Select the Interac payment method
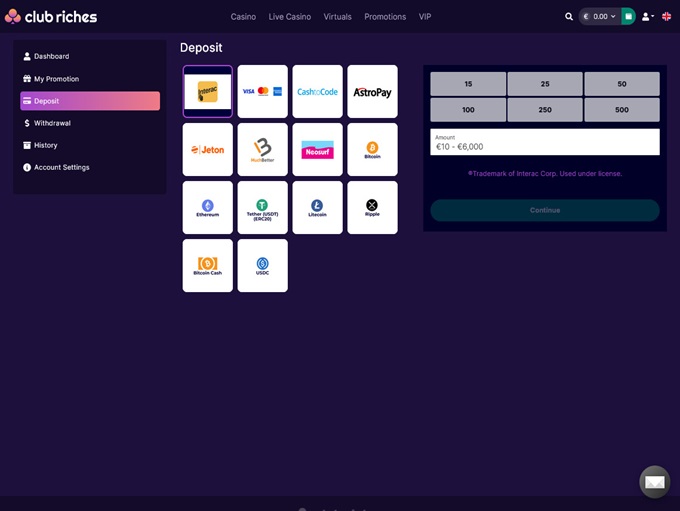The image size is (680, 511). (208, 91)
